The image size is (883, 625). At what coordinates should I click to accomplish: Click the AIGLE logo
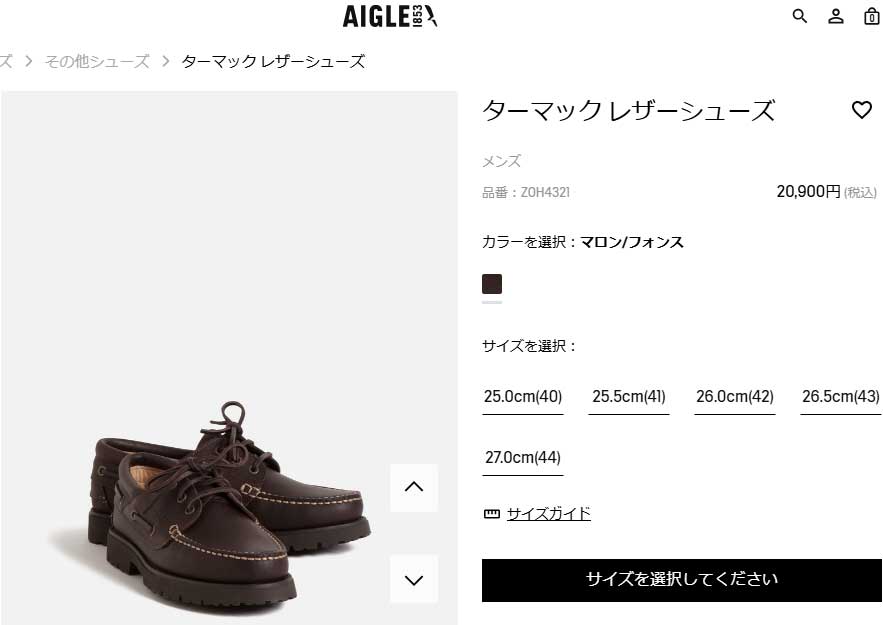tap(390, 16)
